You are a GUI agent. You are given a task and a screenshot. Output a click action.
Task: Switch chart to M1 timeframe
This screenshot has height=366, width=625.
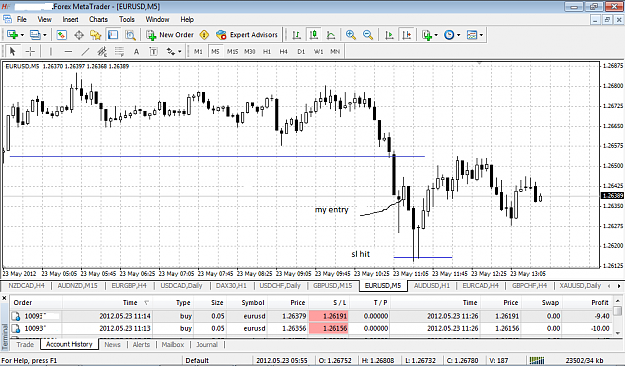pyautogui.click(x=198, y=51)
